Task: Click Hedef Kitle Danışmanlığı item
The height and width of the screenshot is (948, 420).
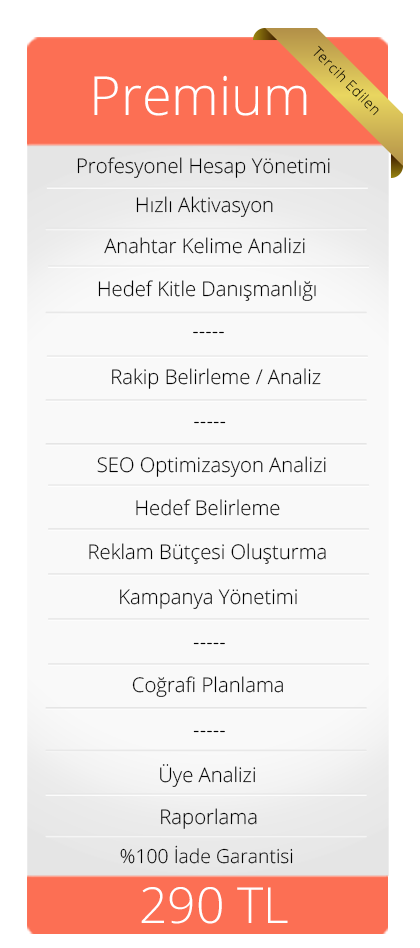Action: [207, 290]
